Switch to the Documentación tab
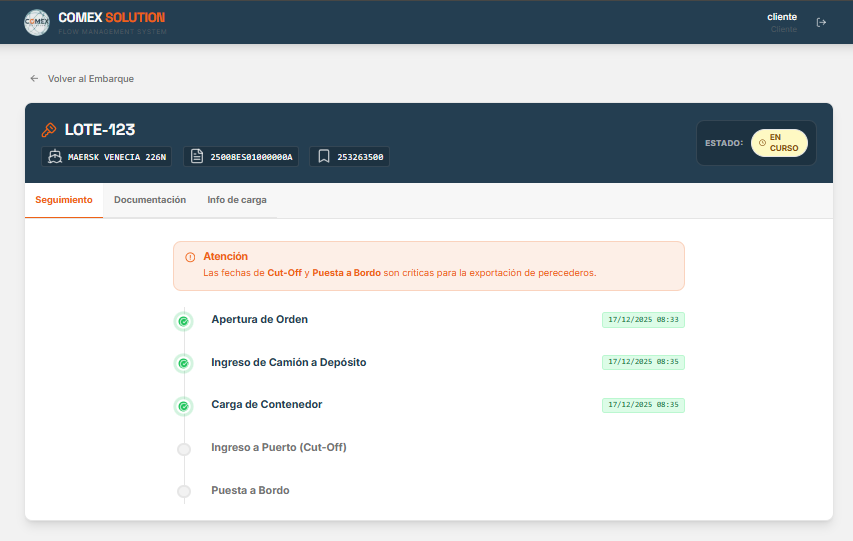The height and width of the screenshot is (541, 853). point(150,200)
